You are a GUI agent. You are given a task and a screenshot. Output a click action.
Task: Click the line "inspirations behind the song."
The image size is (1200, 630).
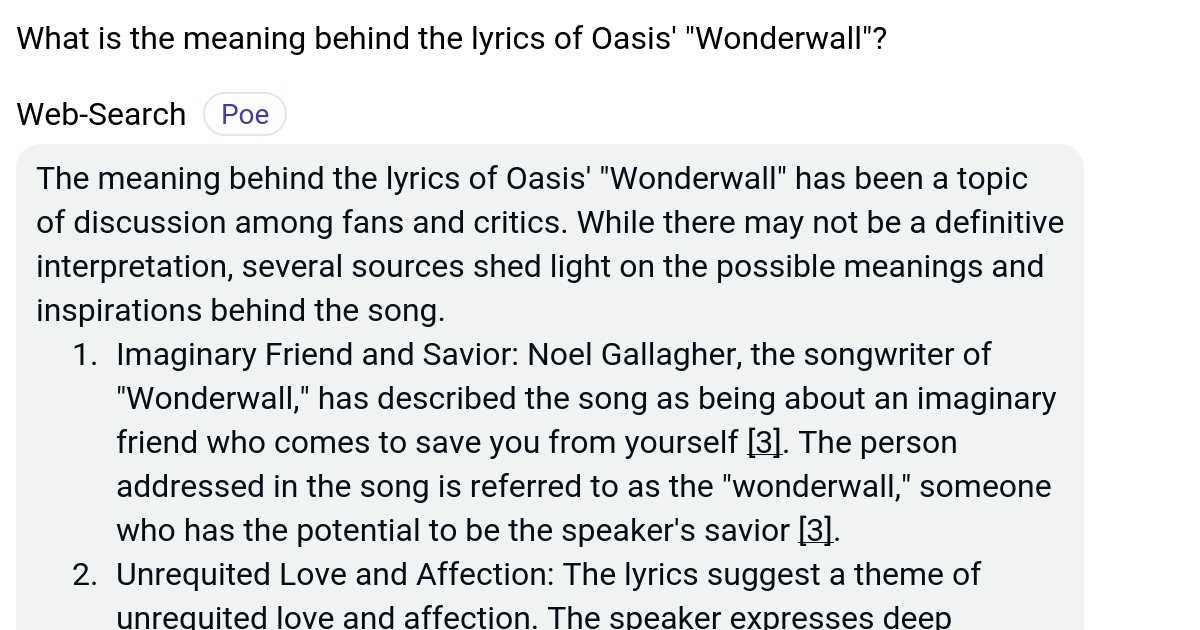[240, 310]
